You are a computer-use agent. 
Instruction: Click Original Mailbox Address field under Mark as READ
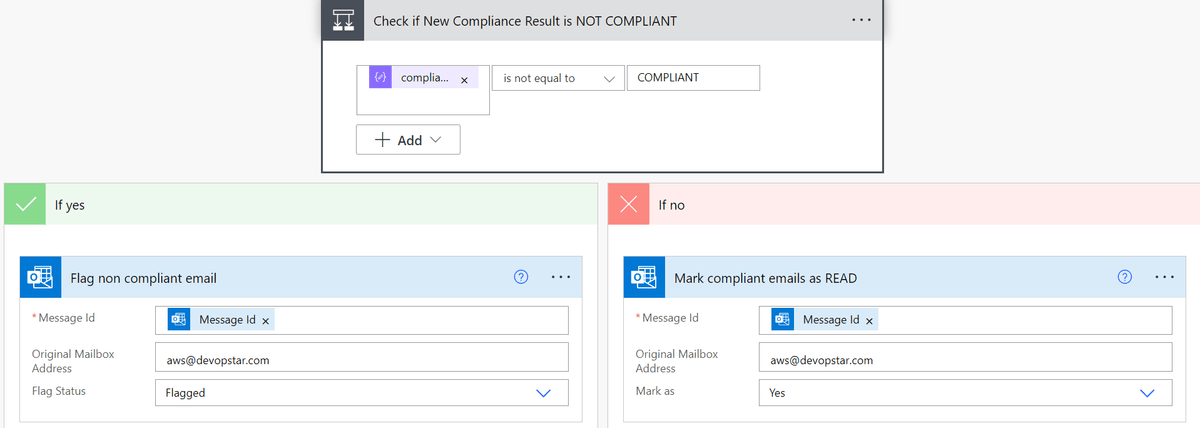[x=965, y=360]
